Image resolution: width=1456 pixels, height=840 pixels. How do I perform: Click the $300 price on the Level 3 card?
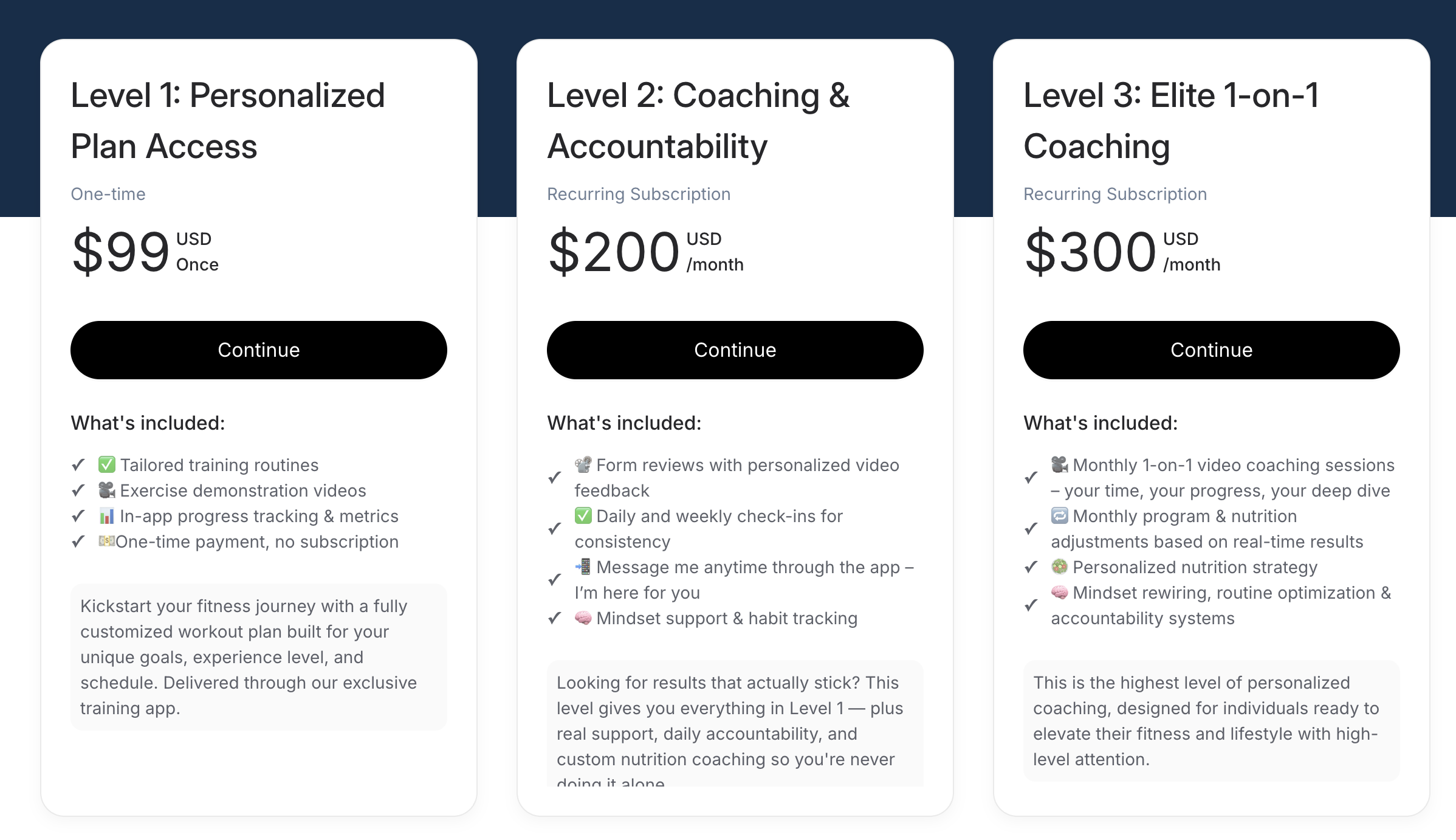click(1090, 252)
